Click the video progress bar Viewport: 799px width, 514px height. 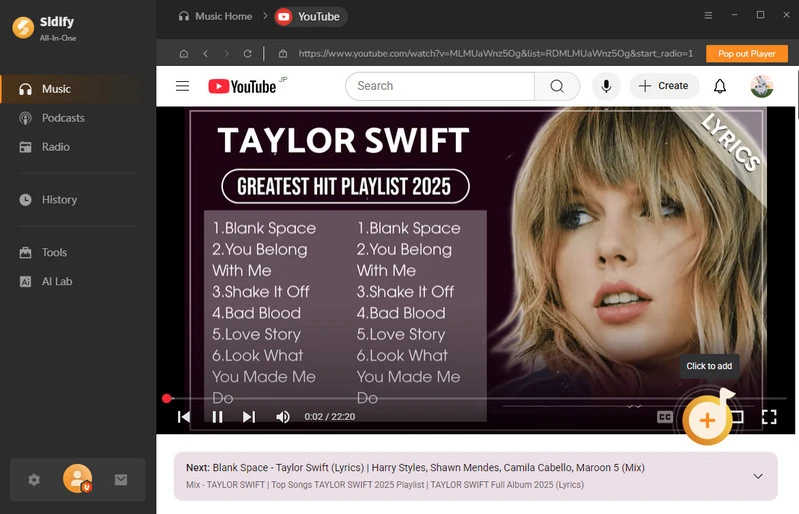point(475,398)
